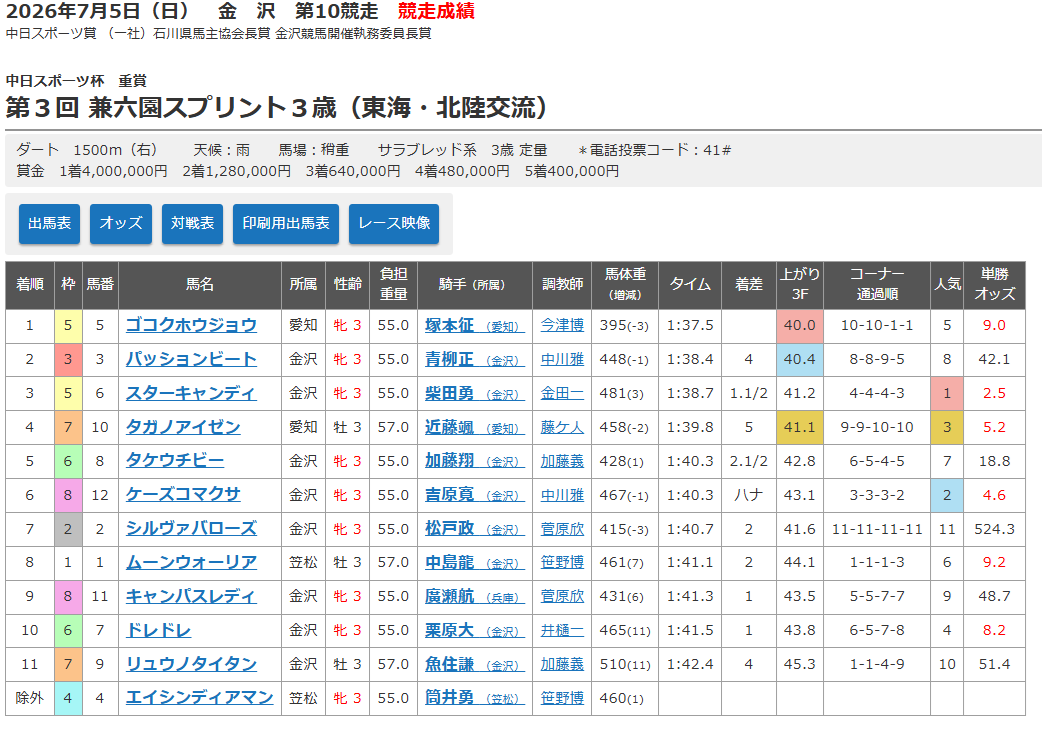Click the 馬名 column header
The image size is (1042, 730).
pos(200,285)
